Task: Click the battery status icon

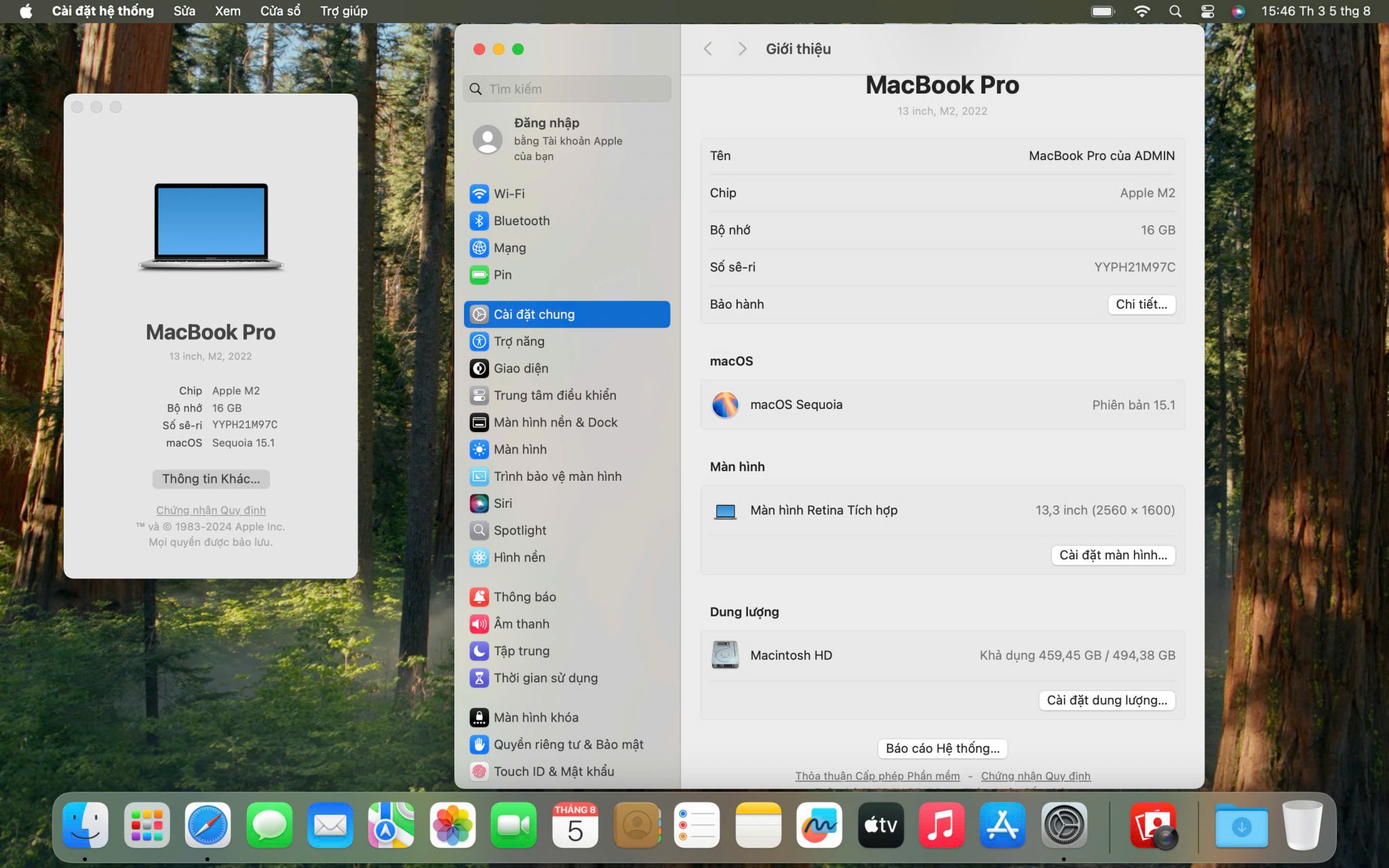Action: point(1103,11)
